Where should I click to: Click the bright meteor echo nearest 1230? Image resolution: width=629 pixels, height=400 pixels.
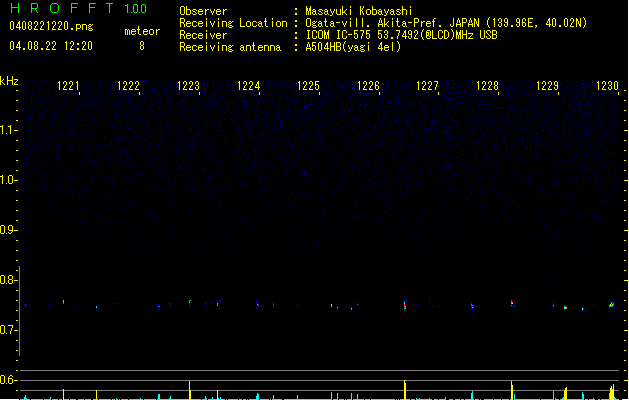[x=611, y=305]
